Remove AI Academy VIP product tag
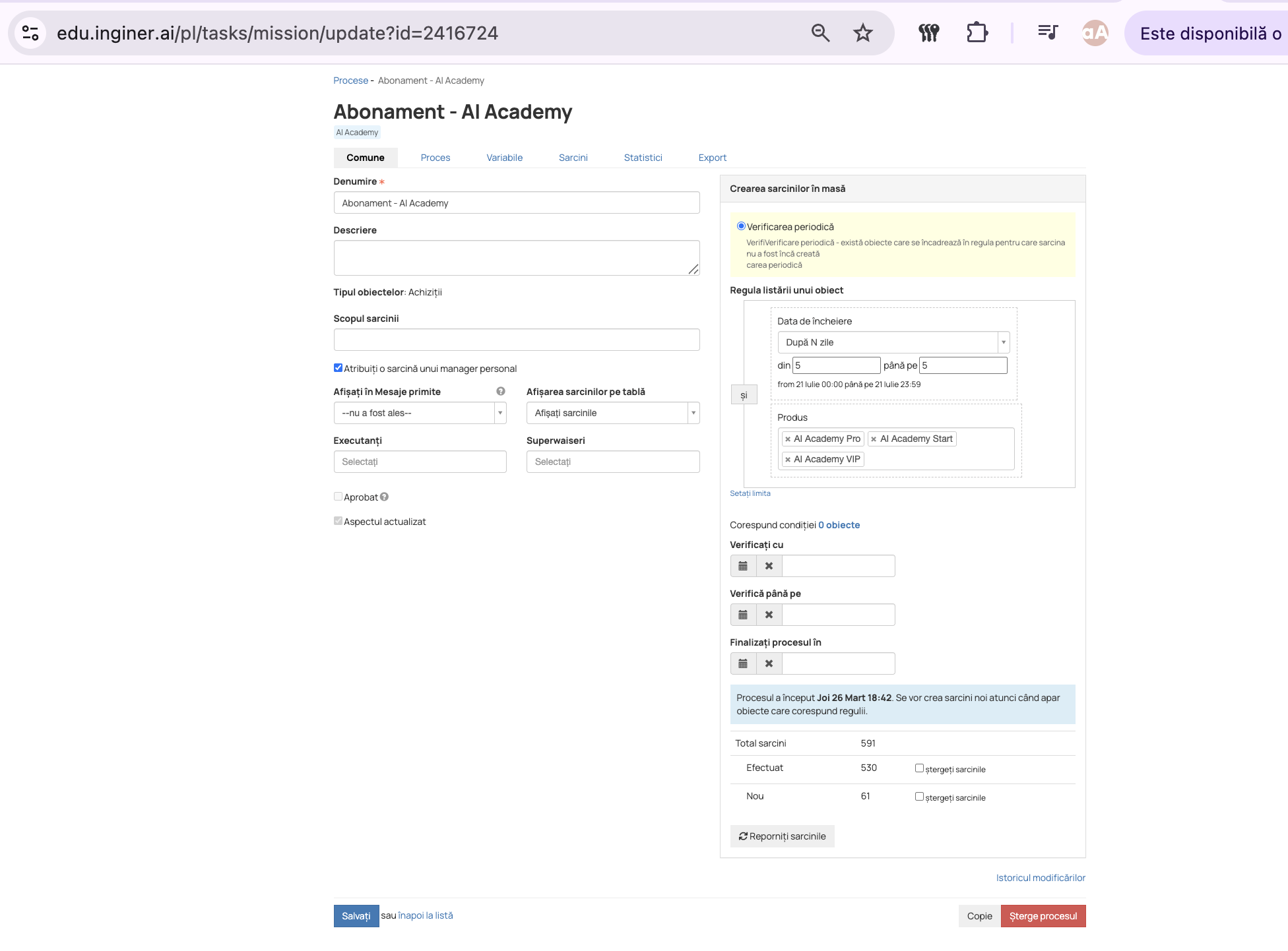This screenshot has width=1288, height=951. tap(788, 460)
